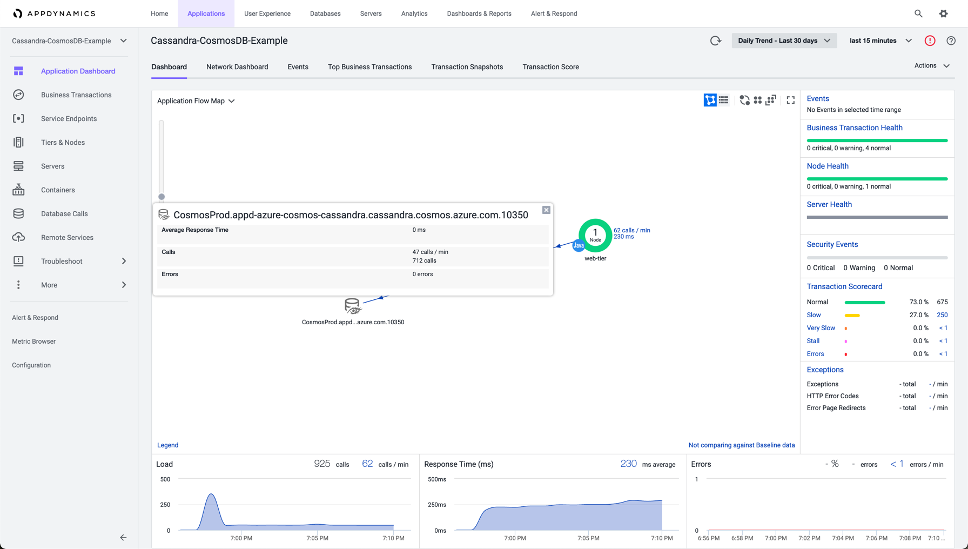This screenshot has width=968, height=549.
Task: Click the AppDynamics logo
Action: click(54, 14)
